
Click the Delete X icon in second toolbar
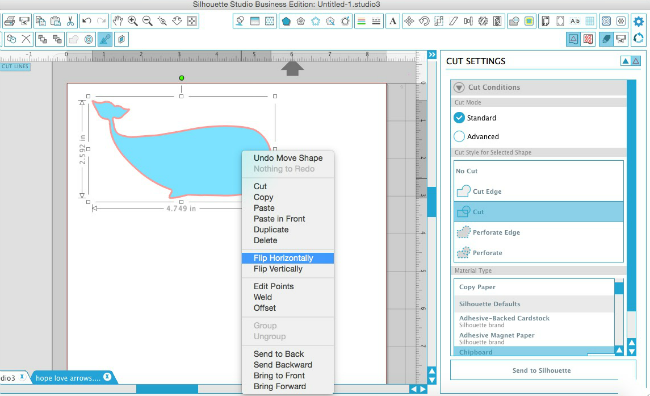[26, 39]
